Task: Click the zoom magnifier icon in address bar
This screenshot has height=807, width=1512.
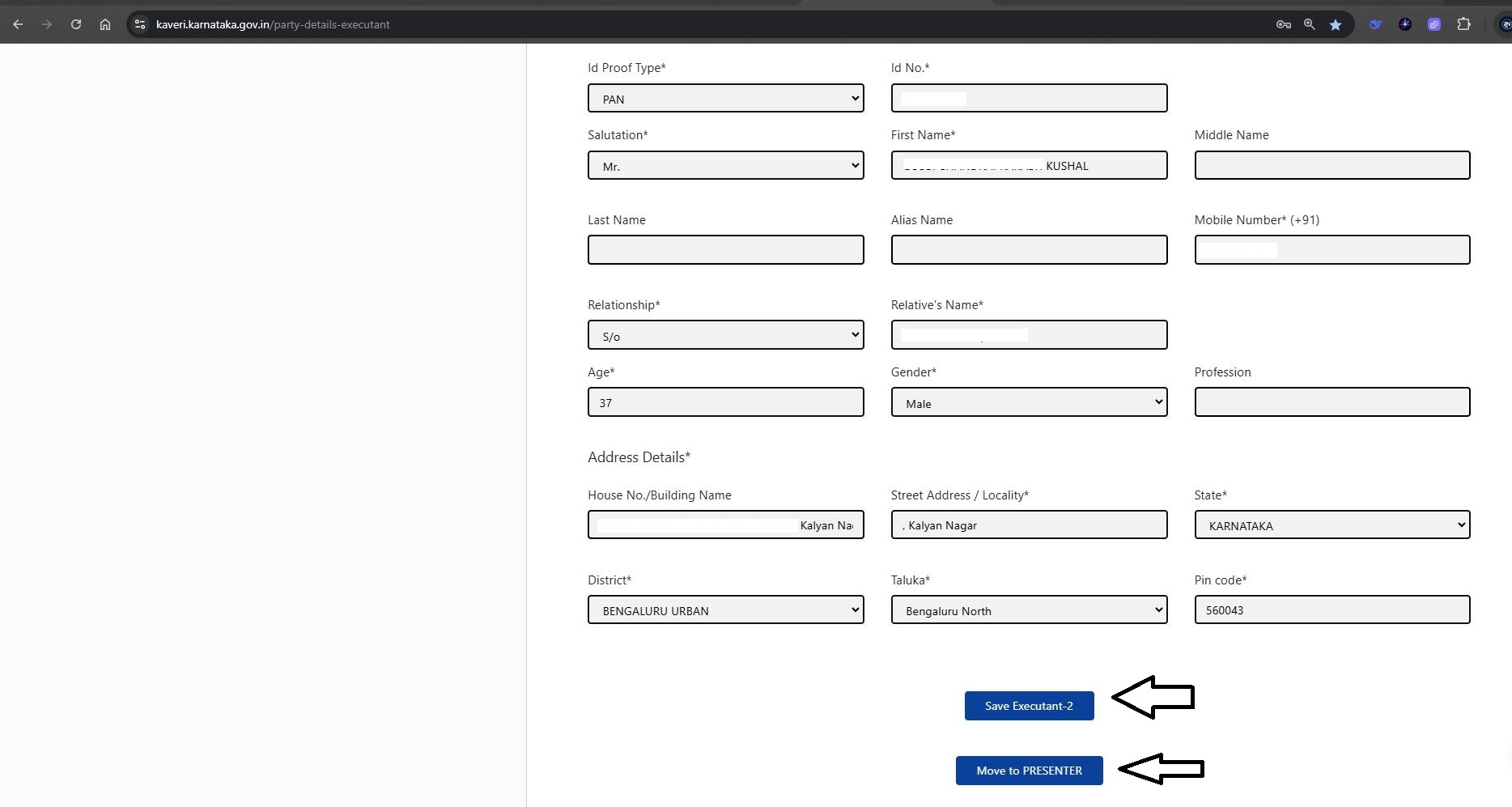Action: (1309, 24)
